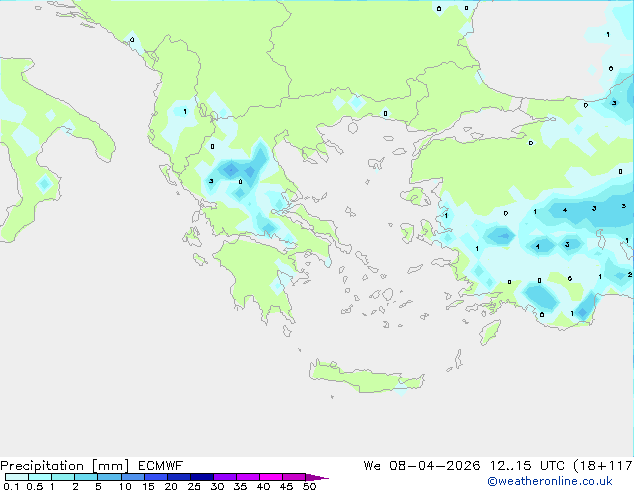634x490 pixels.
Task: Click the weatheronline.co.uk copyright link
Action: point(550,481)
